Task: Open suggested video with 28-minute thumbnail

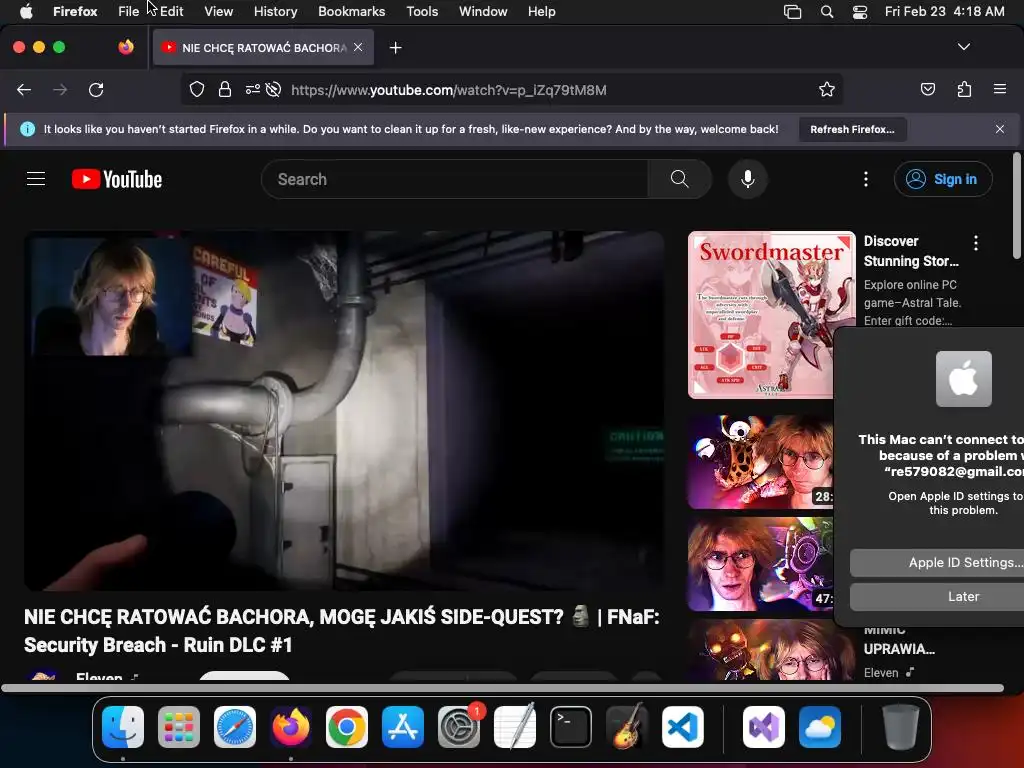Action: (x=761, y=462)
